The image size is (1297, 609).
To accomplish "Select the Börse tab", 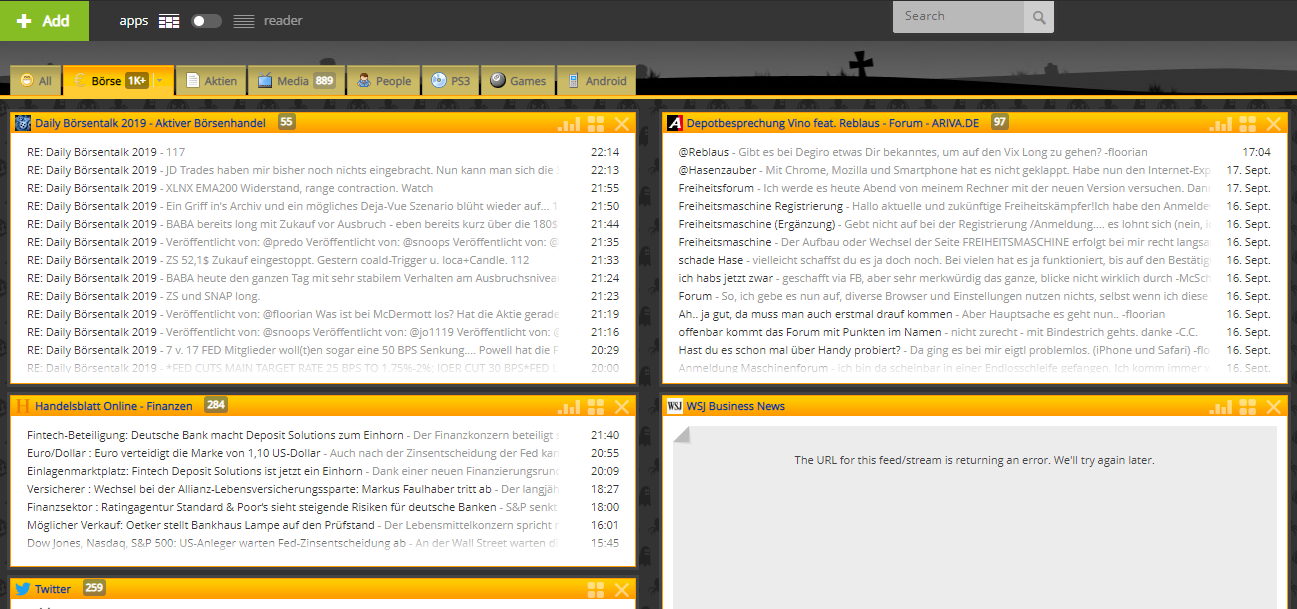I will [x=106, y=81].
